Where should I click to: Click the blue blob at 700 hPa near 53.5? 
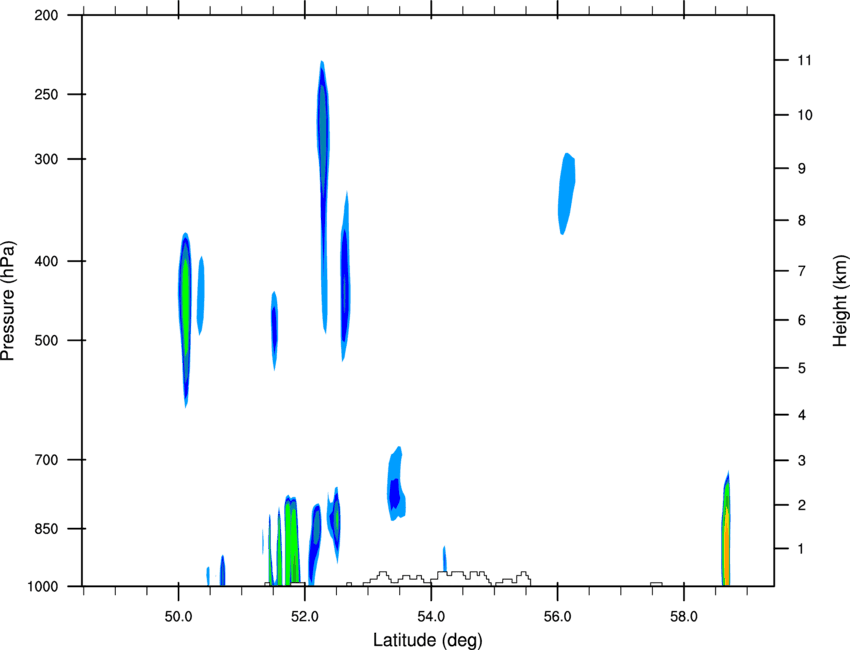[x=396, y=484]
